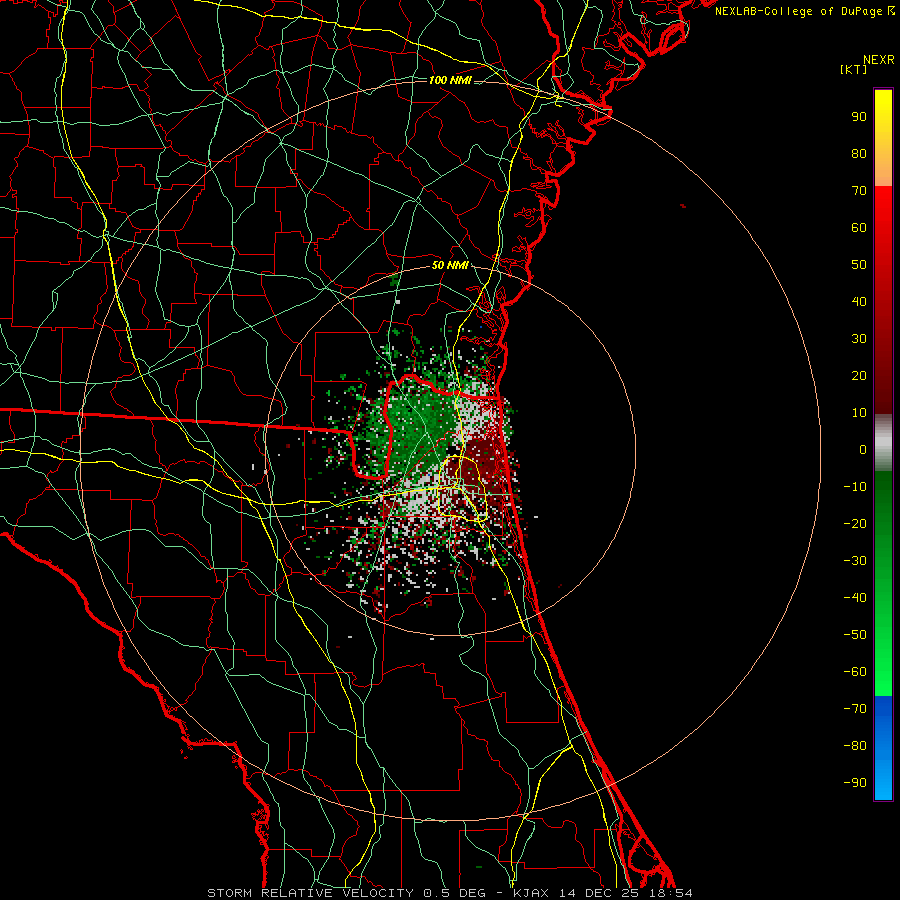This screenshot has width=900, height=900.
Task: Click the "20" value on velocity scale
Action: (x=859, y=375)
